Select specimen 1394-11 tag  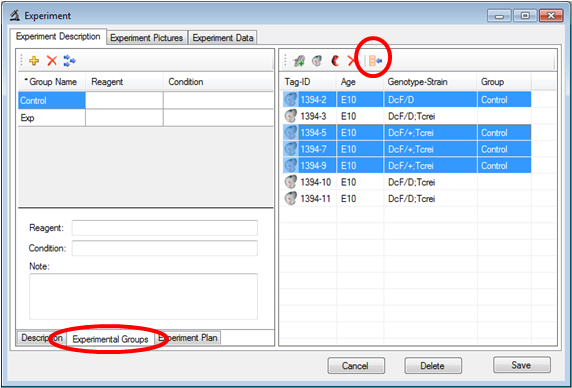point(316,199)
